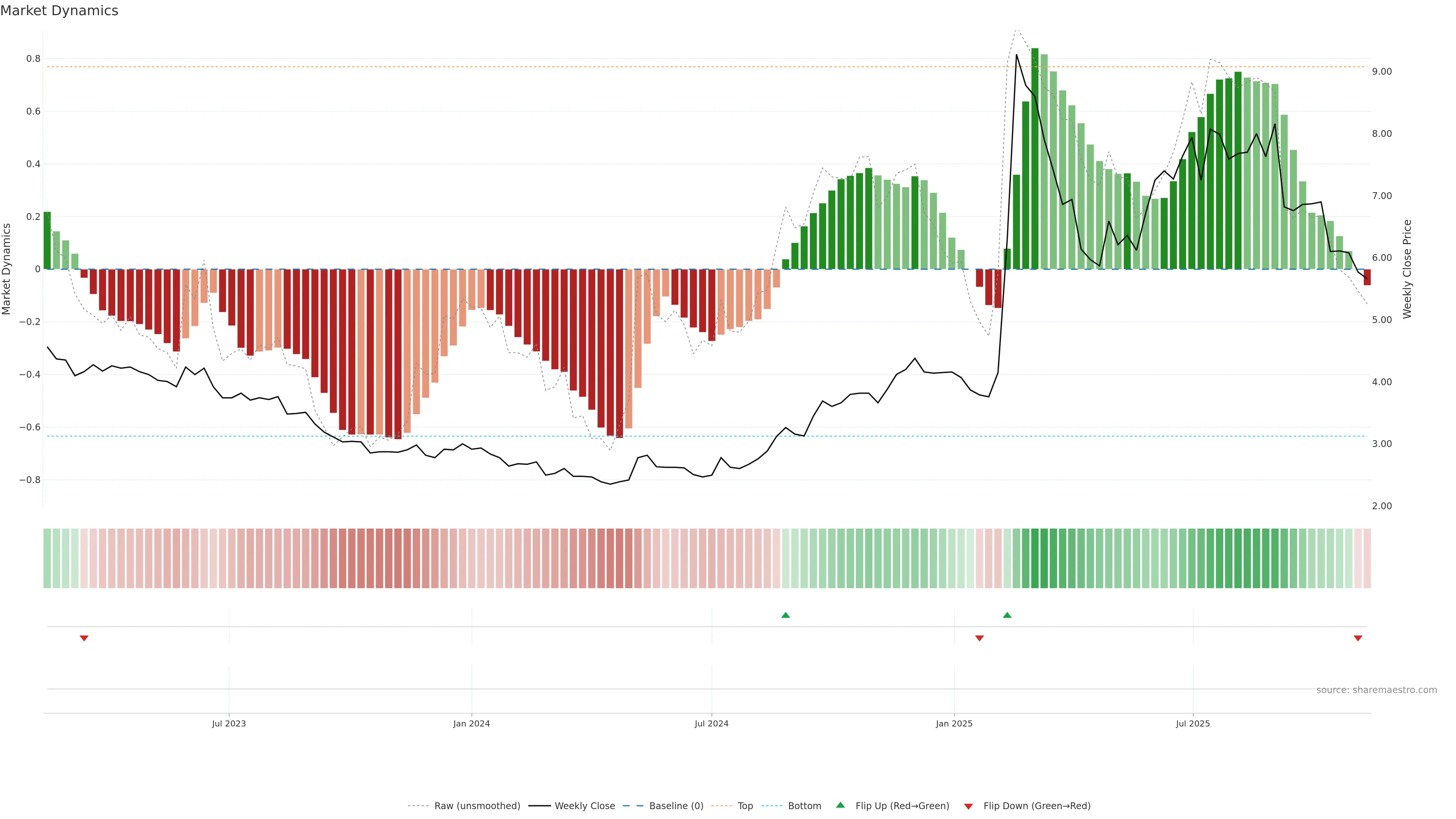Hide the Bottom line via legend
This screenshot has width=1456, height=819.
[804, 806]
